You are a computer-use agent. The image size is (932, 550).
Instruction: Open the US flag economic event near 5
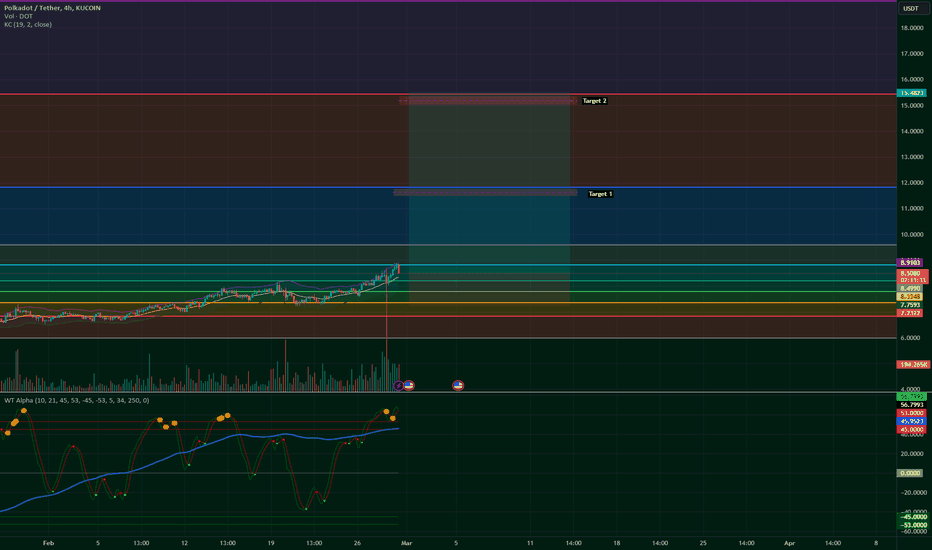pos(458,386)
